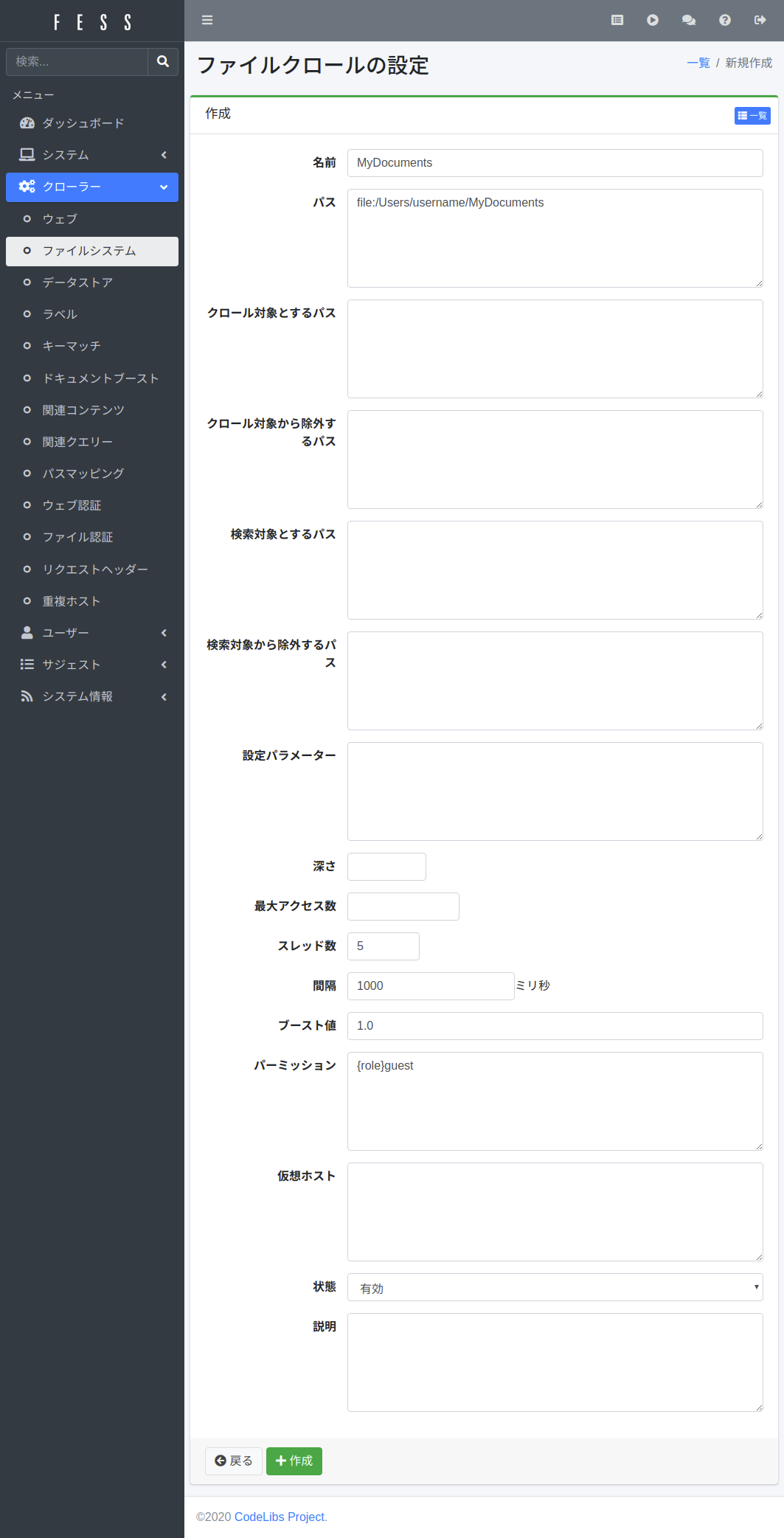Follow the CodeLibs Project link

click(279, 1517)
